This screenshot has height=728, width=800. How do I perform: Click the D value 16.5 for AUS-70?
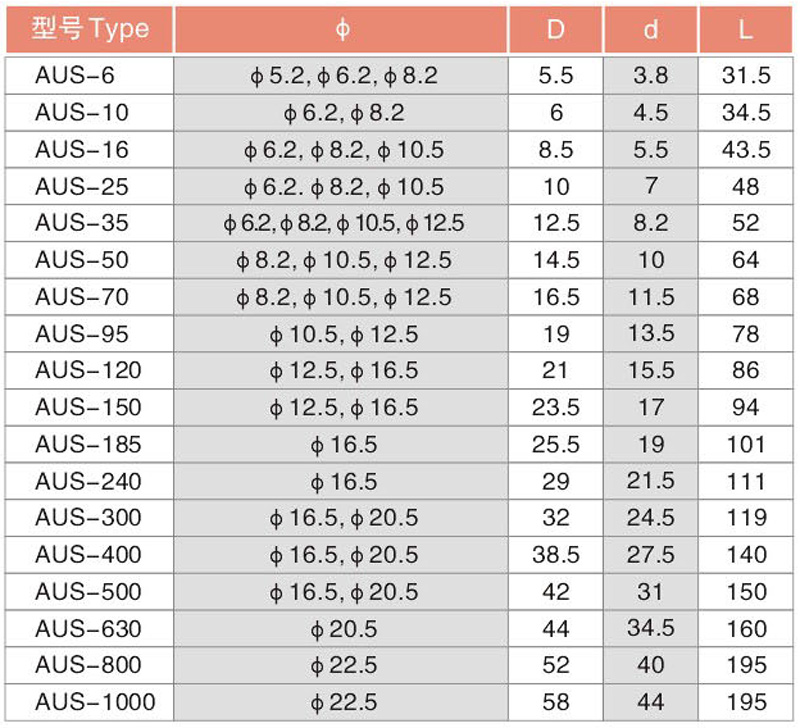556,297
